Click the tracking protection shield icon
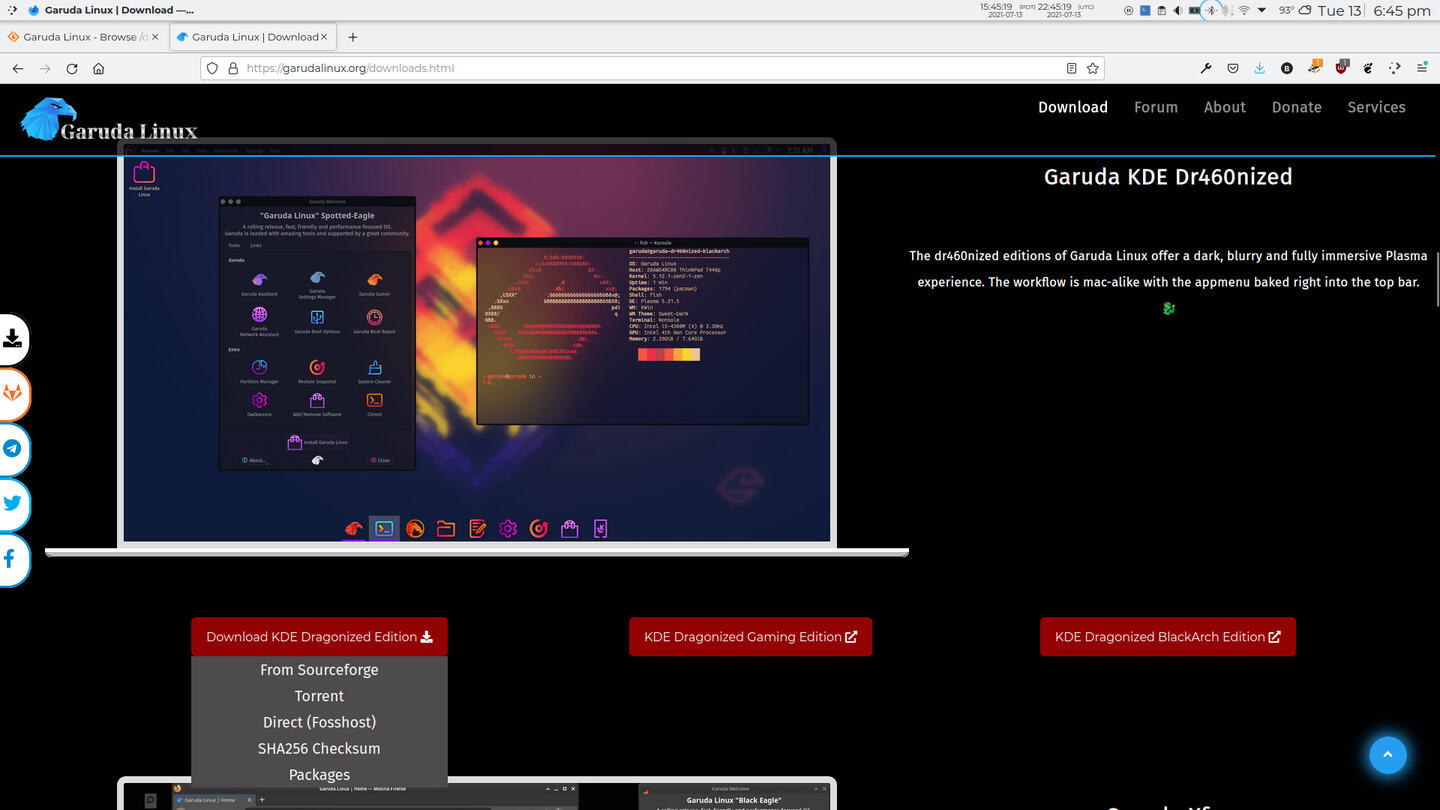Screen dimensions: 1440x810 212,68
